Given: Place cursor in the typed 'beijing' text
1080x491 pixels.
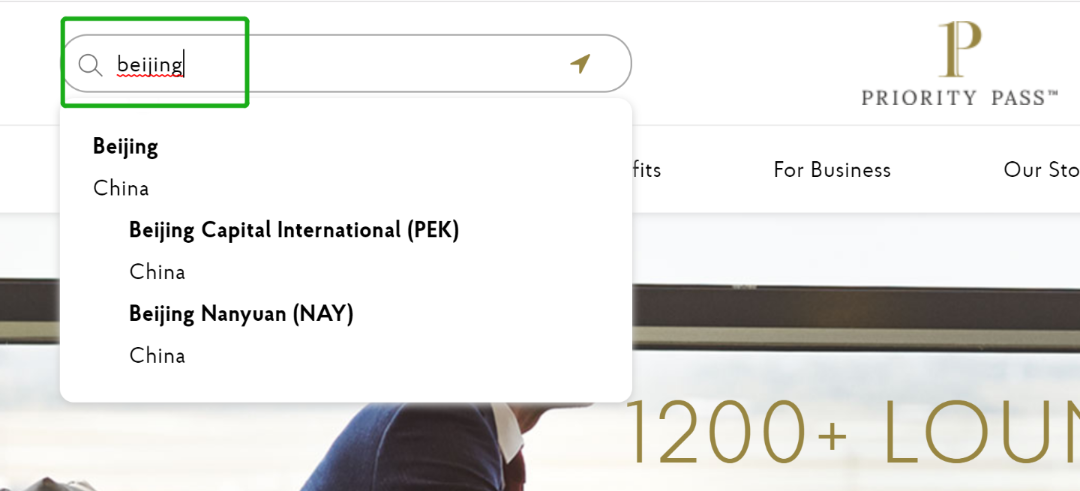Looking at the screenshot, I should click(150, 65).
